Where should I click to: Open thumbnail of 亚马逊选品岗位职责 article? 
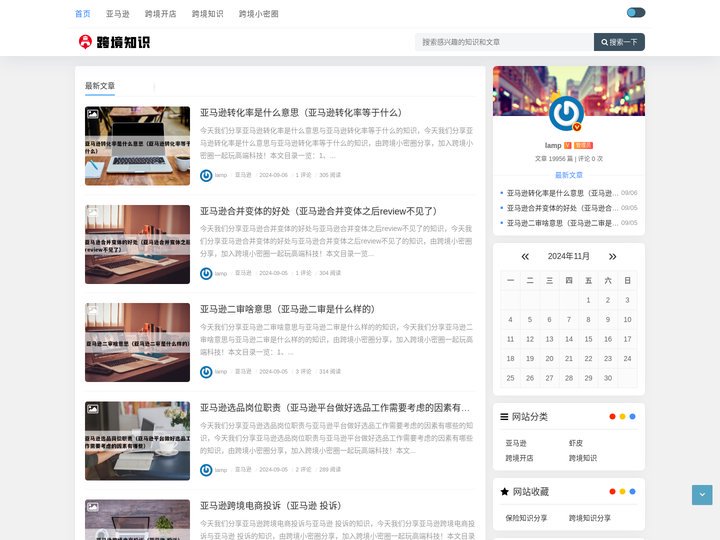click(x=137, y=441)
